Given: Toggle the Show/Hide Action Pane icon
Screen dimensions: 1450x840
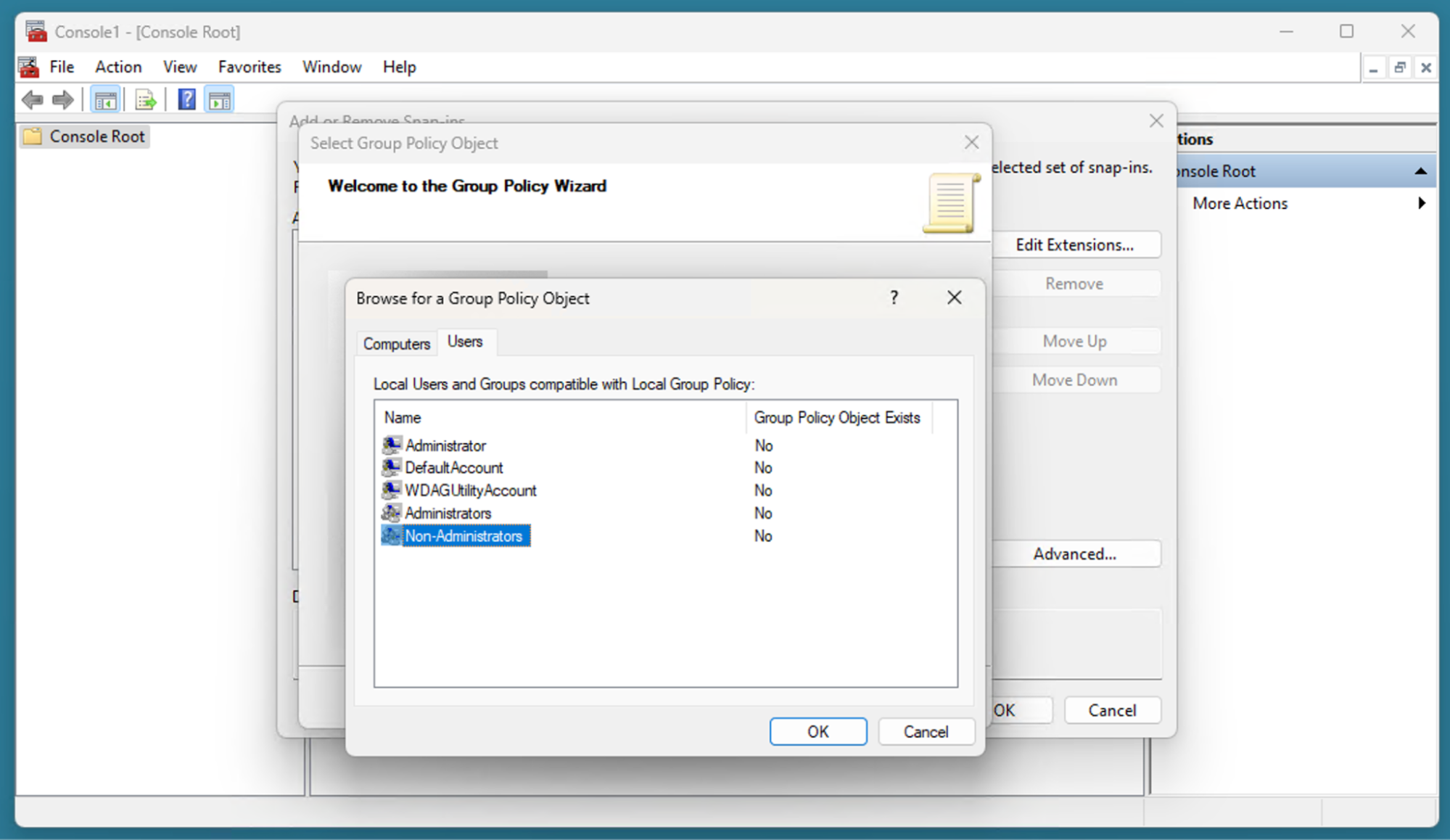Looking at the screenshot, I should point(219,99).
